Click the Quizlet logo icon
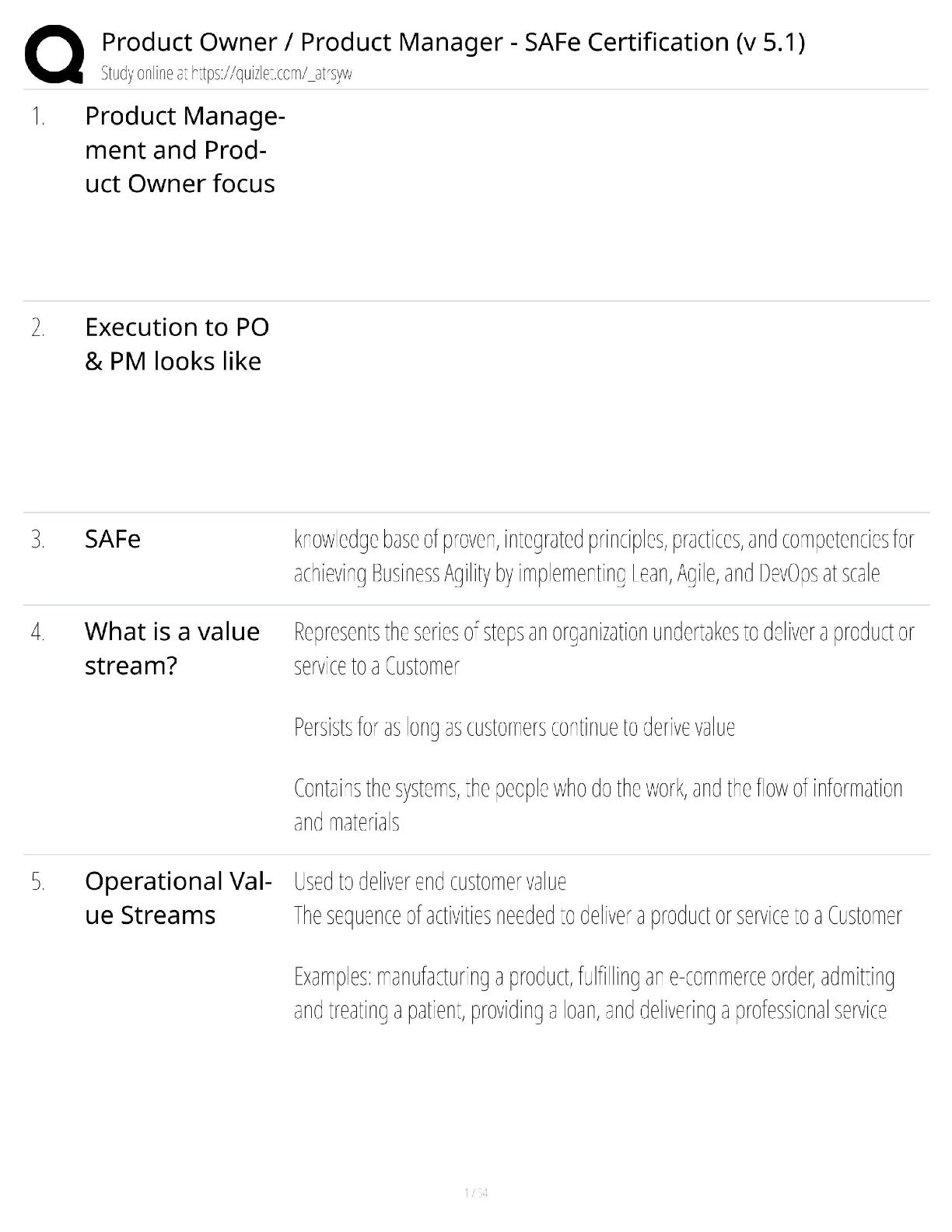The image size is (952, 1232). (54, 54)
